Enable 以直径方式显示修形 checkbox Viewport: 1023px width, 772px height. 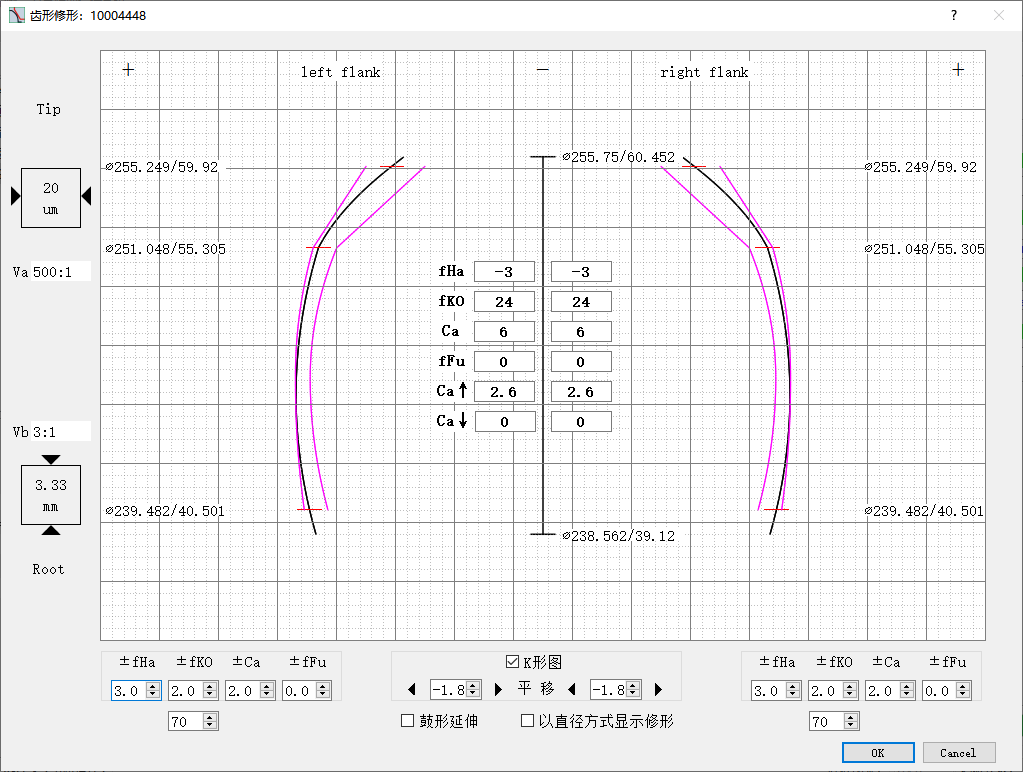point(528,720)
